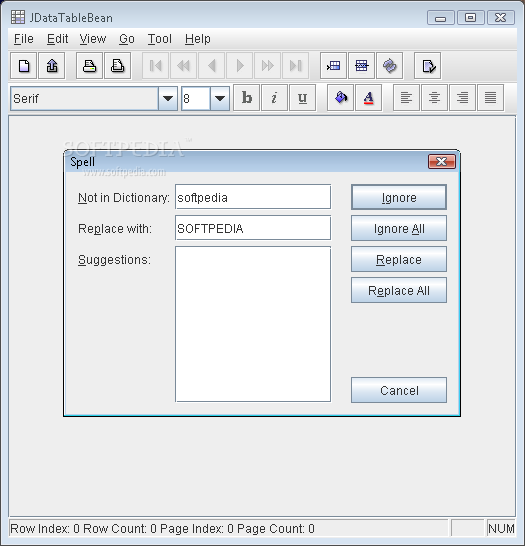
Task: Toggle italic formatting
Action: [274, 98]
